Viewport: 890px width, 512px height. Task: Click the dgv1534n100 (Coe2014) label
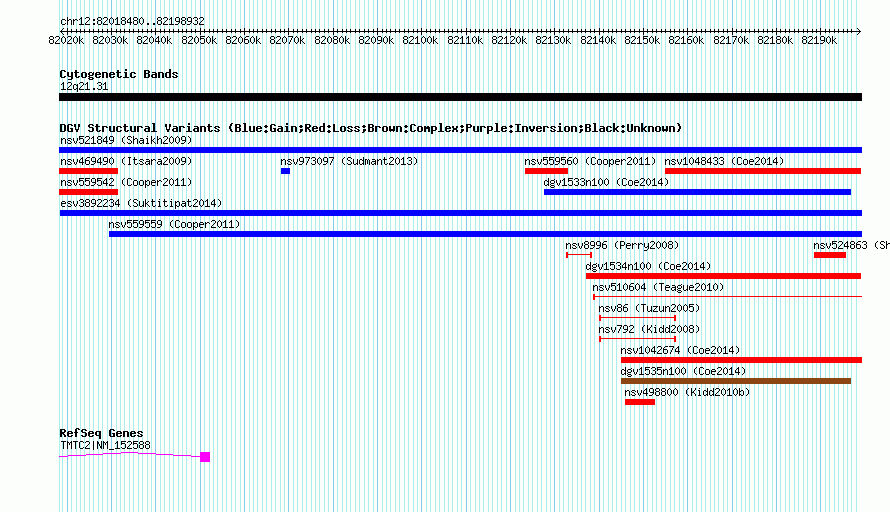click(x=648, y=266)
